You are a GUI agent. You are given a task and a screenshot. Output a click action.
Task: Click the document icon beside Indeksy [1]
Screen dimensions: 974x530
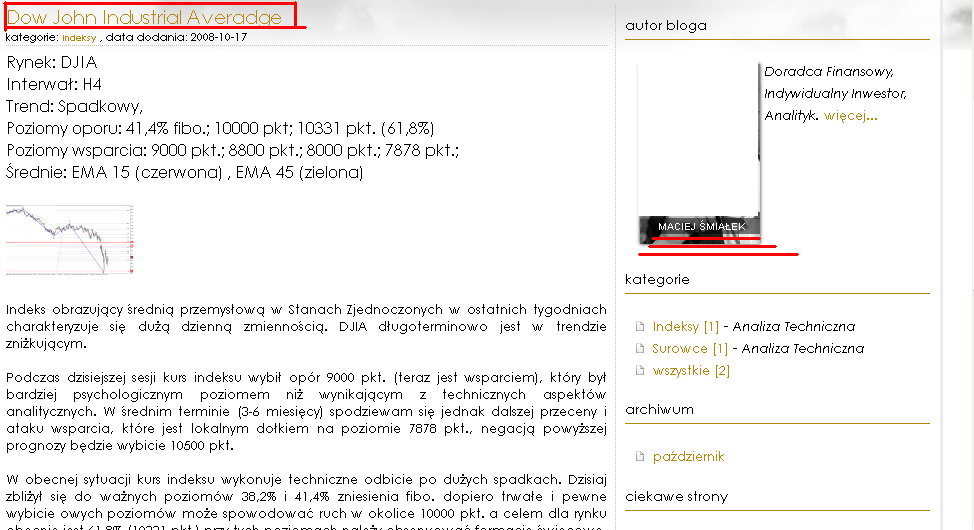pos(640,326)
